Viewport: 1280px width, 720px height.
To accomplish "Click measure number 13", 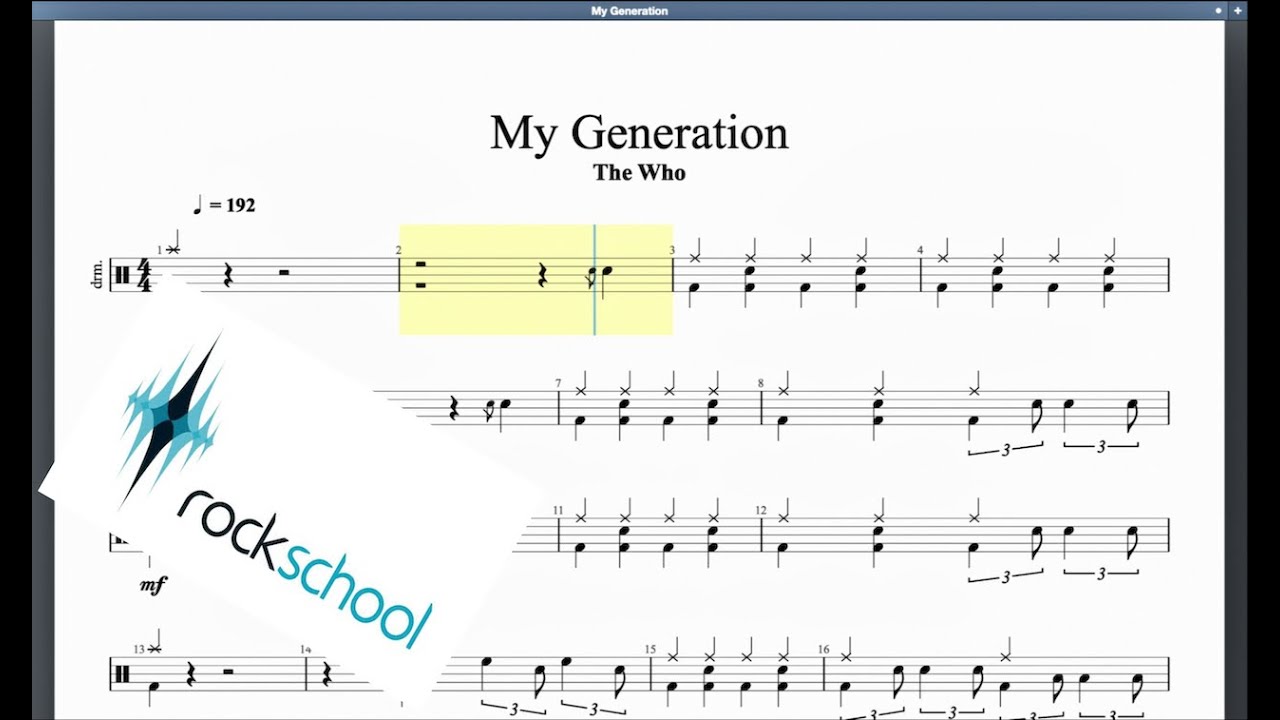I will [138, 649].
